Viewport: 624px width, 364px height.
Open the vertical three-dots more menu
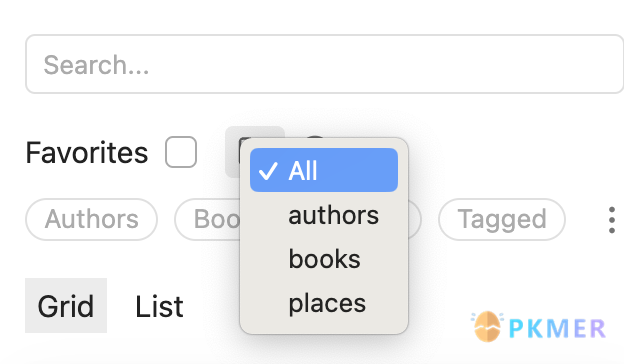pyautogui.click(x=612, y=220)
